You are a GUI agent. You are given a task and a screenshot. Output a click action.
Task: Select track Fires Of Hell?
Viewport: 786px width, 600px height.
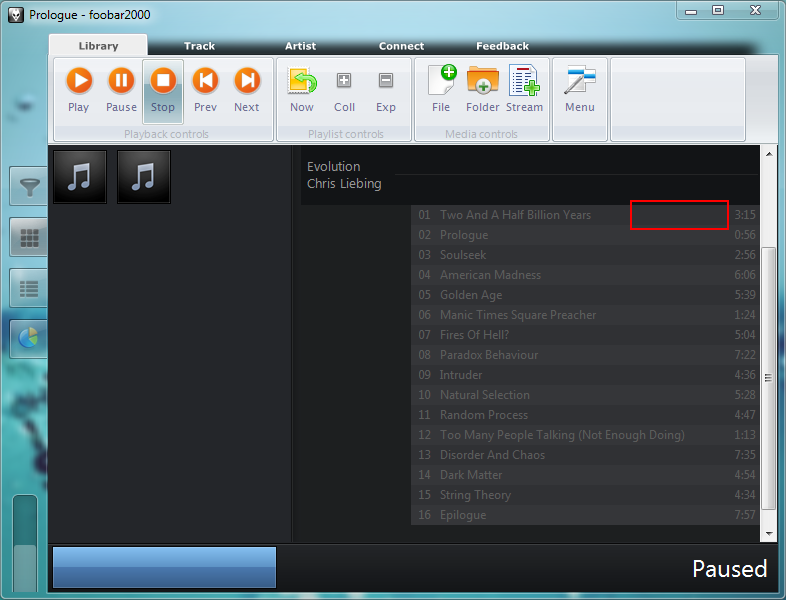coord(584,335)
